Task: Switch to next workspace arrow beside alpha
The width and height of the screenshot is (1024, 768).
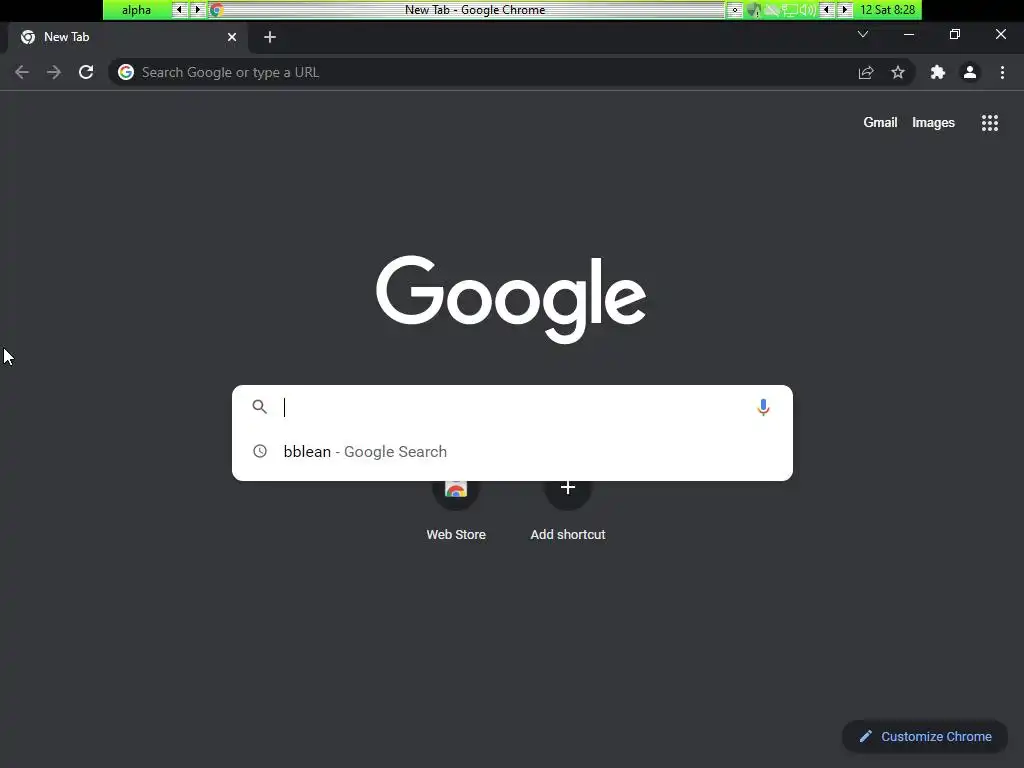Action: (197, 10)
